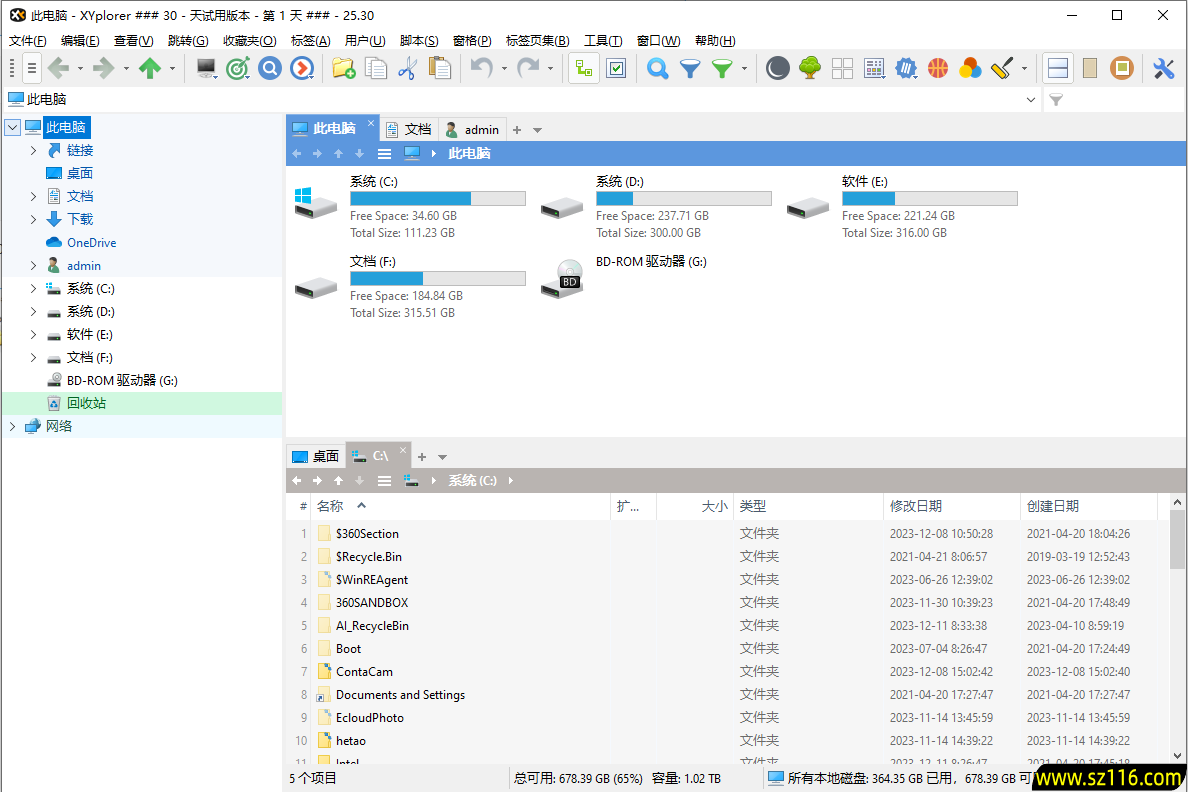Expand the 系统 (C:) tree node
Image resolution: width=1188 pixels, height=792 pixels.
click(33, 289)
